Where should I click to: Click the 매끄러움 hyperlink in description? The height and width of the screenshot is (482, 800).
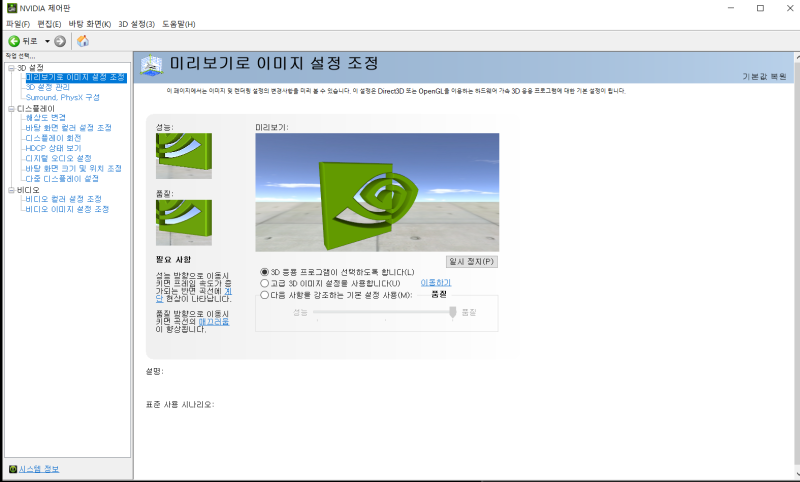pyautogui.click(x=214, y=322)
